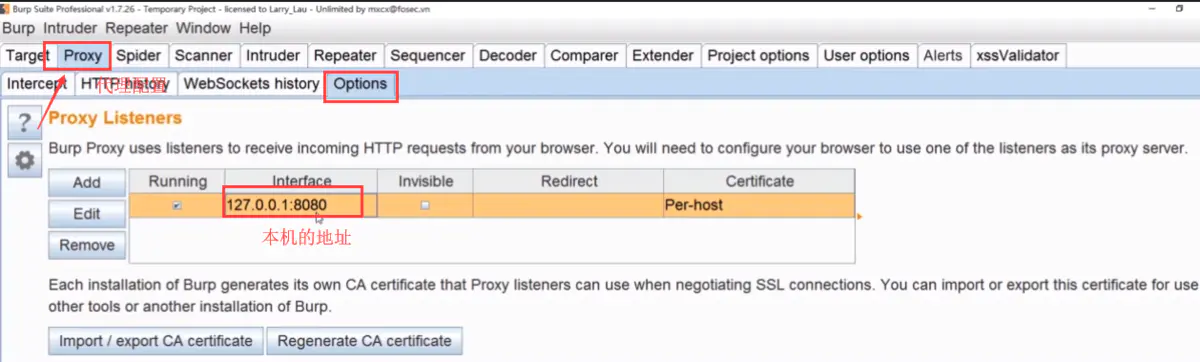Select the 127.0.0.1:8080 interface cell
The image size is (1200, 362).
(301, 205)
